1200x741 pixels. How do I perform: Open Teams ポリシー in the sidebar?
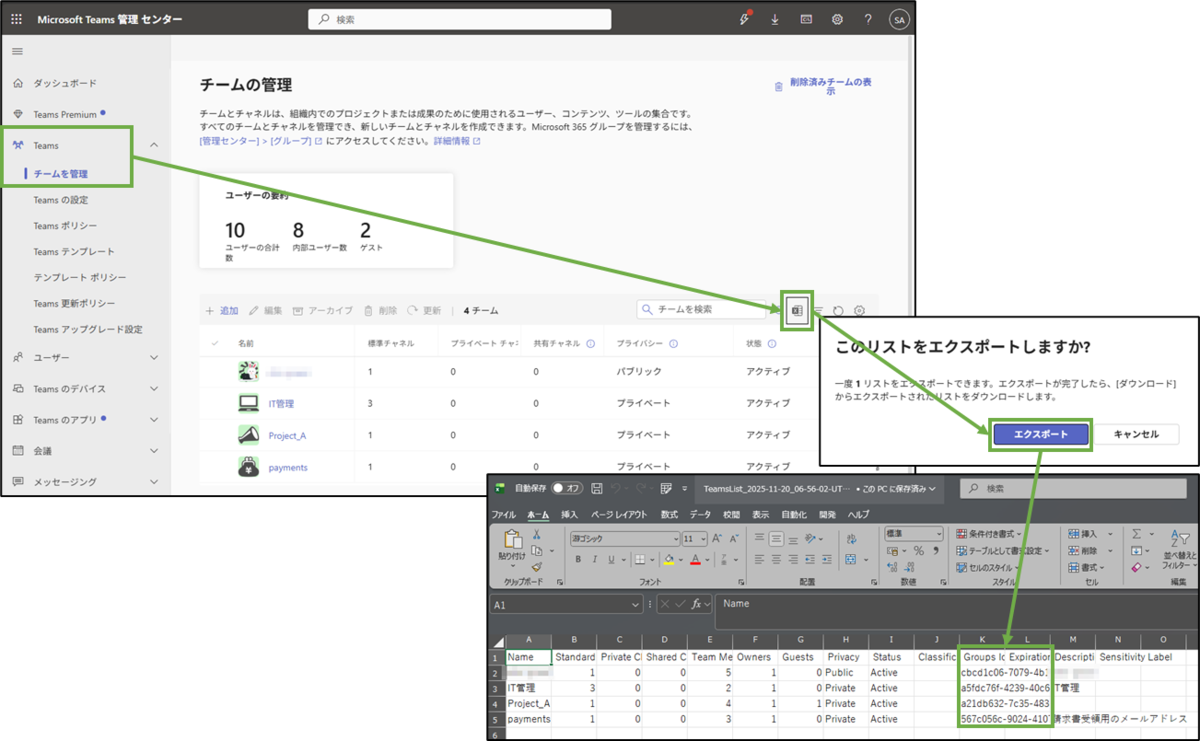[65, 226]
